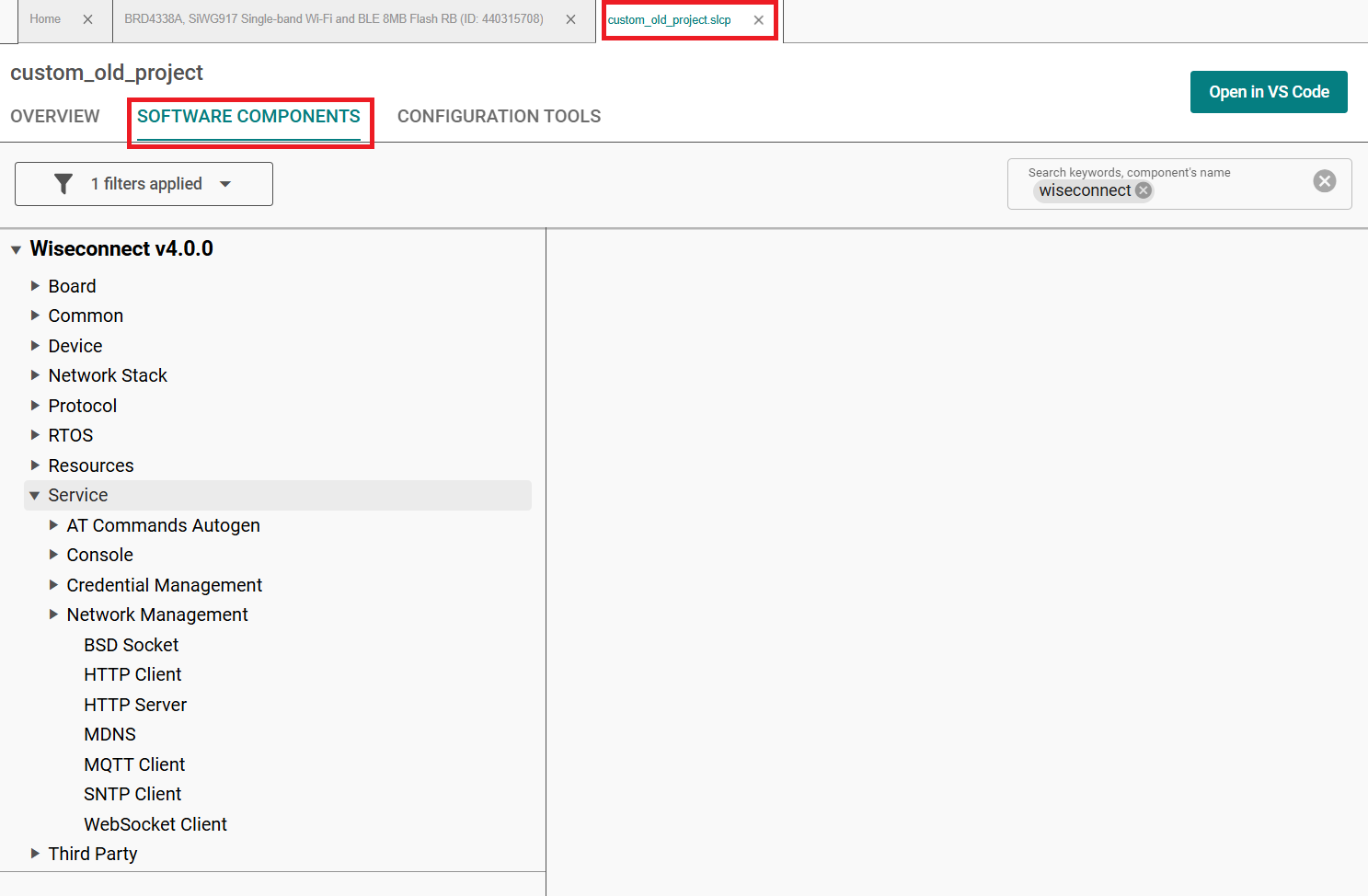Clear the search field with X icon
The width and height of the screenshot is (1368, 896).
[1324, 181]
